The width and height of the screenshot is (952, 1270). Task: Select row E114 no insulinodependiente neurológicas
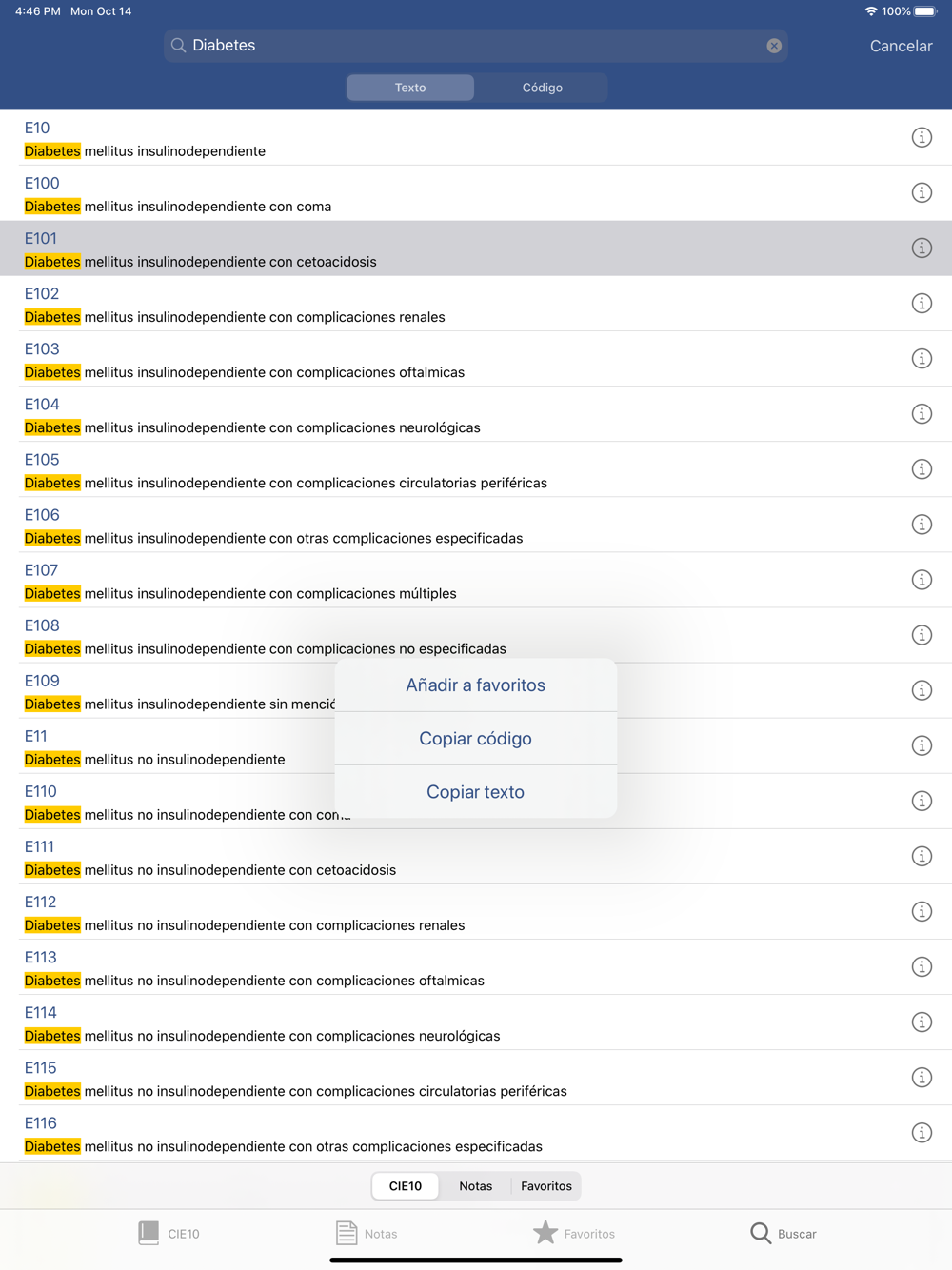(x=476, y=1022)
